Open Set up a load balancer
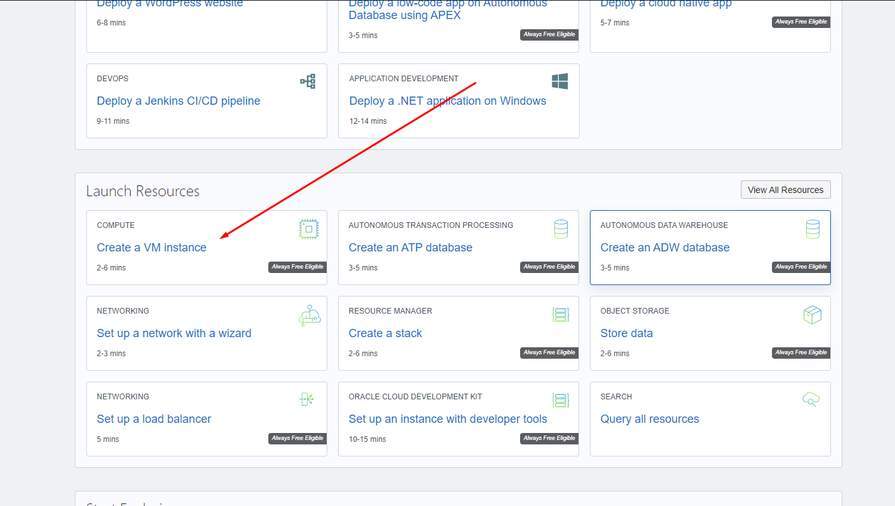Screen dimensions: 895x506 click(153, 419)
